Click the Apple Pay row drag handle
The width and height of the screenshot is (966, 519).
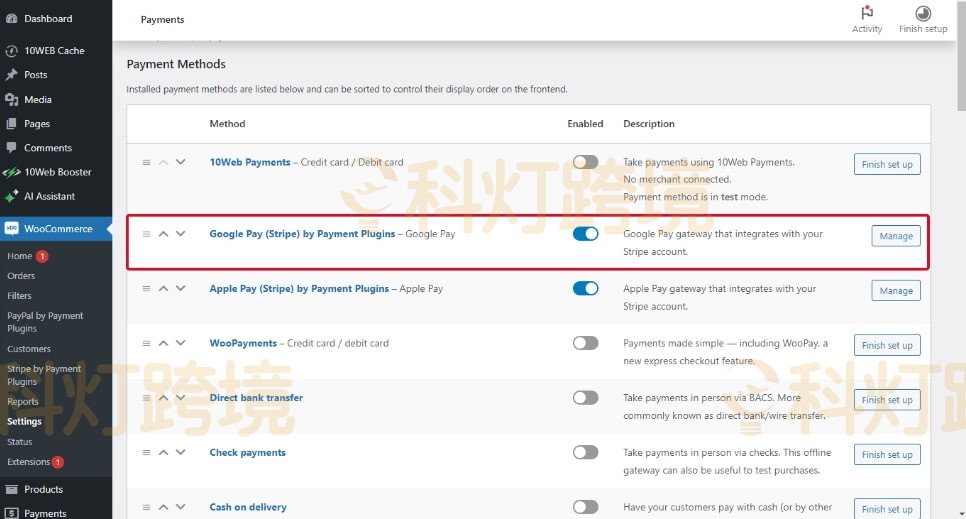point(146,288)
